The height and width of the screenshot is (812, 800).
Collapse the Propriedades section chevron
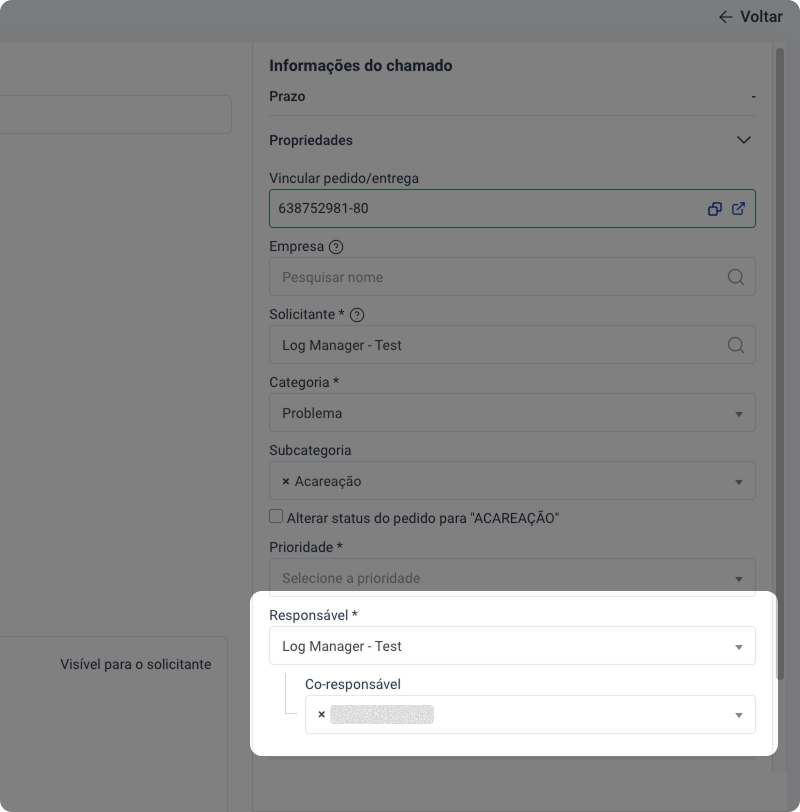tap(743, 140)
